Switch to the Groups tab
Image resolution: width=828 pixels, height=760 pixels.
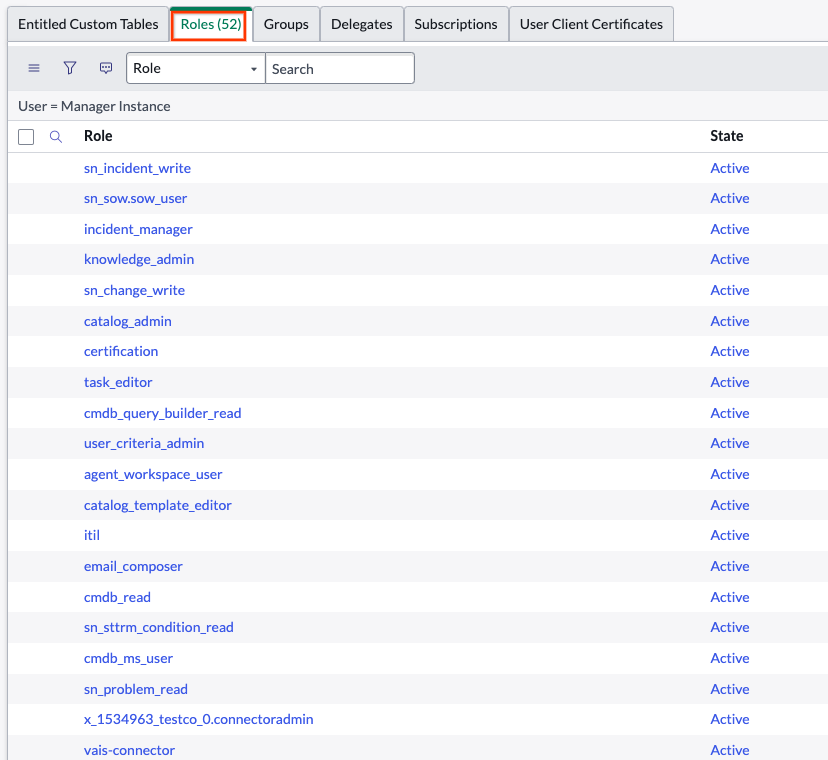click(286, 24)
